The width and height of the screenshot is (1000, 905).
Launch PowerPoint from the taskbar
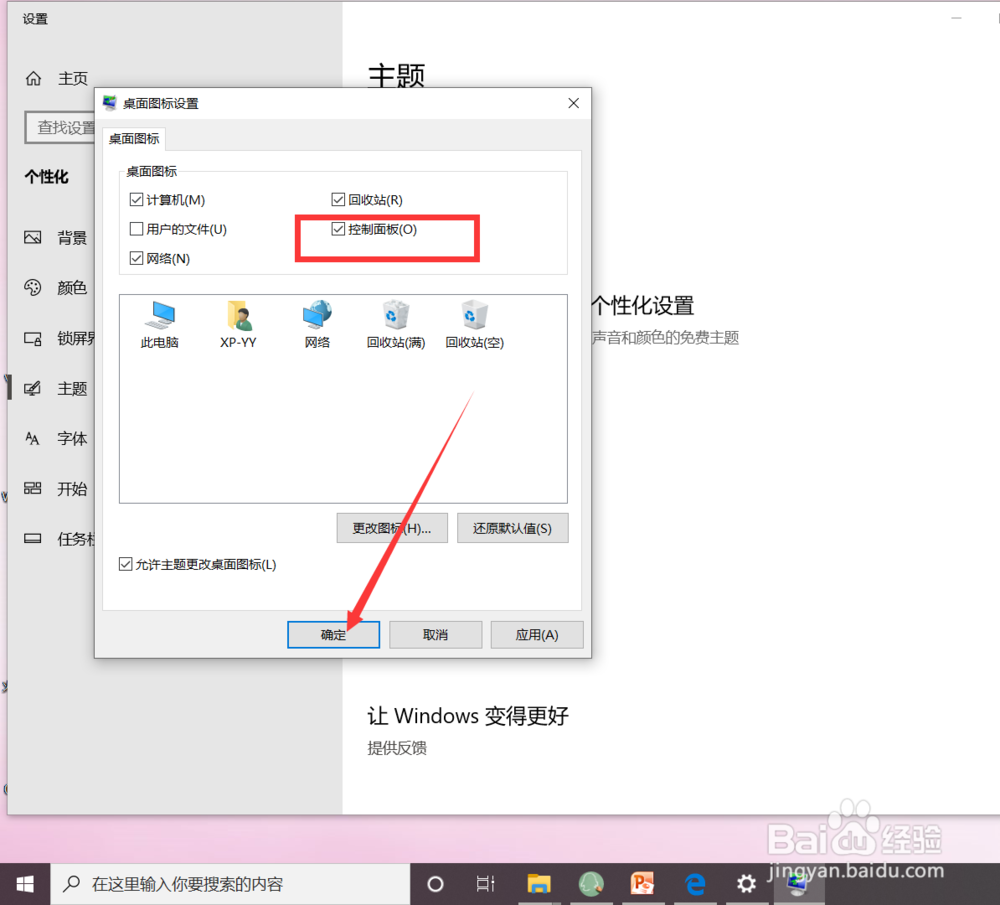click(x=643, y=884)
